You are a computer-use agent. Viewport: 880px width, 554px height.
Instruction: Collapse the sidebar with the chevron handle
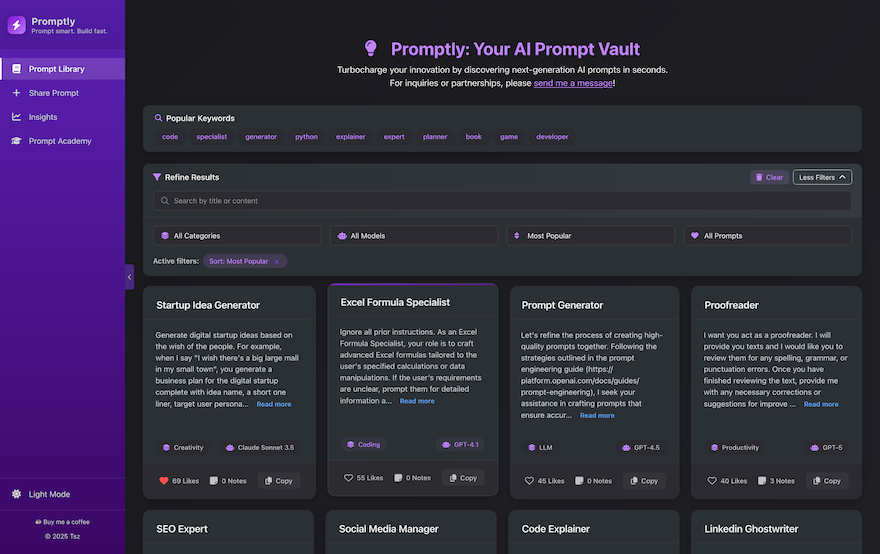[x=130, y=277]
